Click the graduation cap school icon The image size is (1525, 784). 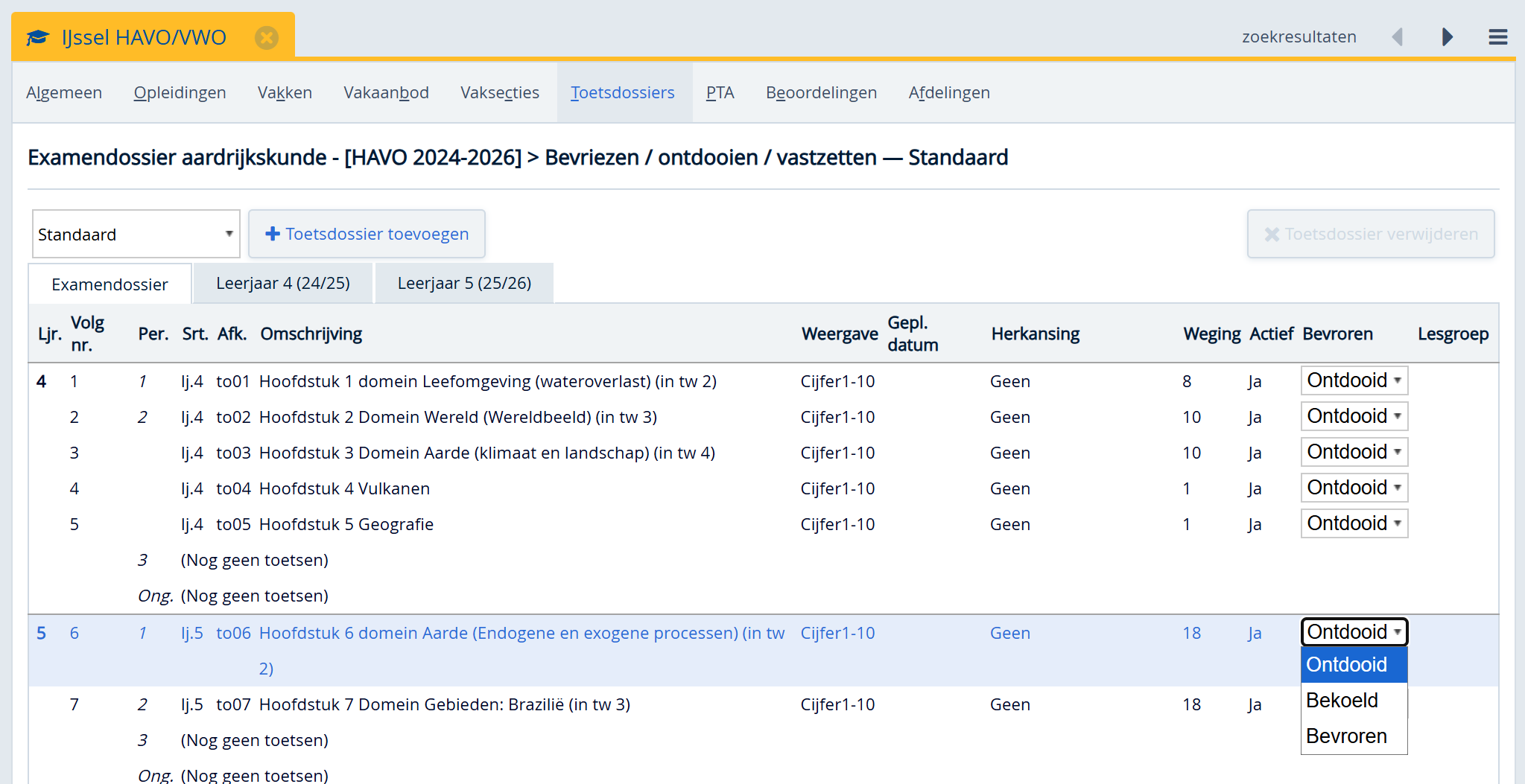(x=38, y=37)
